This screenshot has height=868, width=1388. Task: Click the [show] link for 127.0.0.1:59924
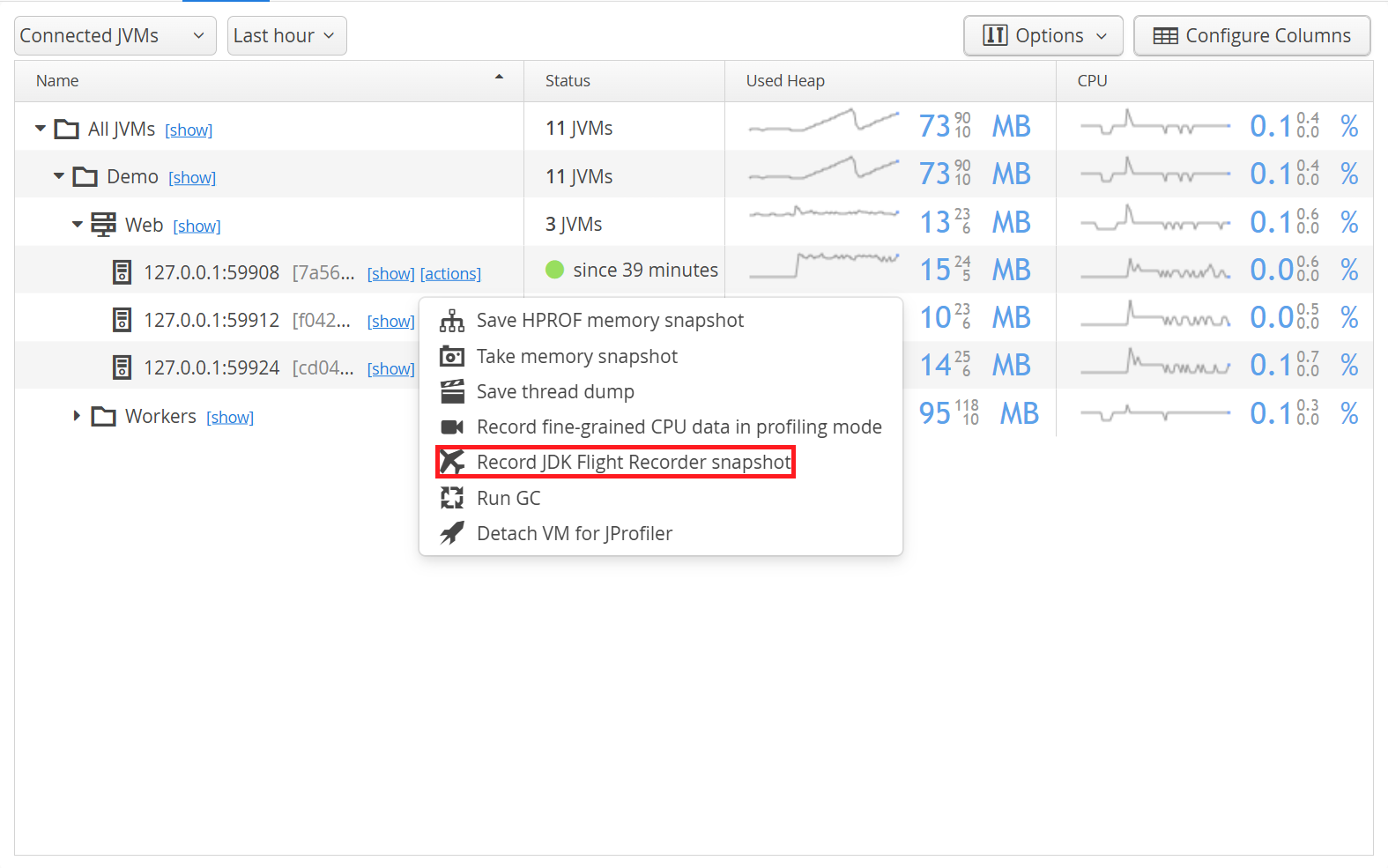[x=391, y=369]
